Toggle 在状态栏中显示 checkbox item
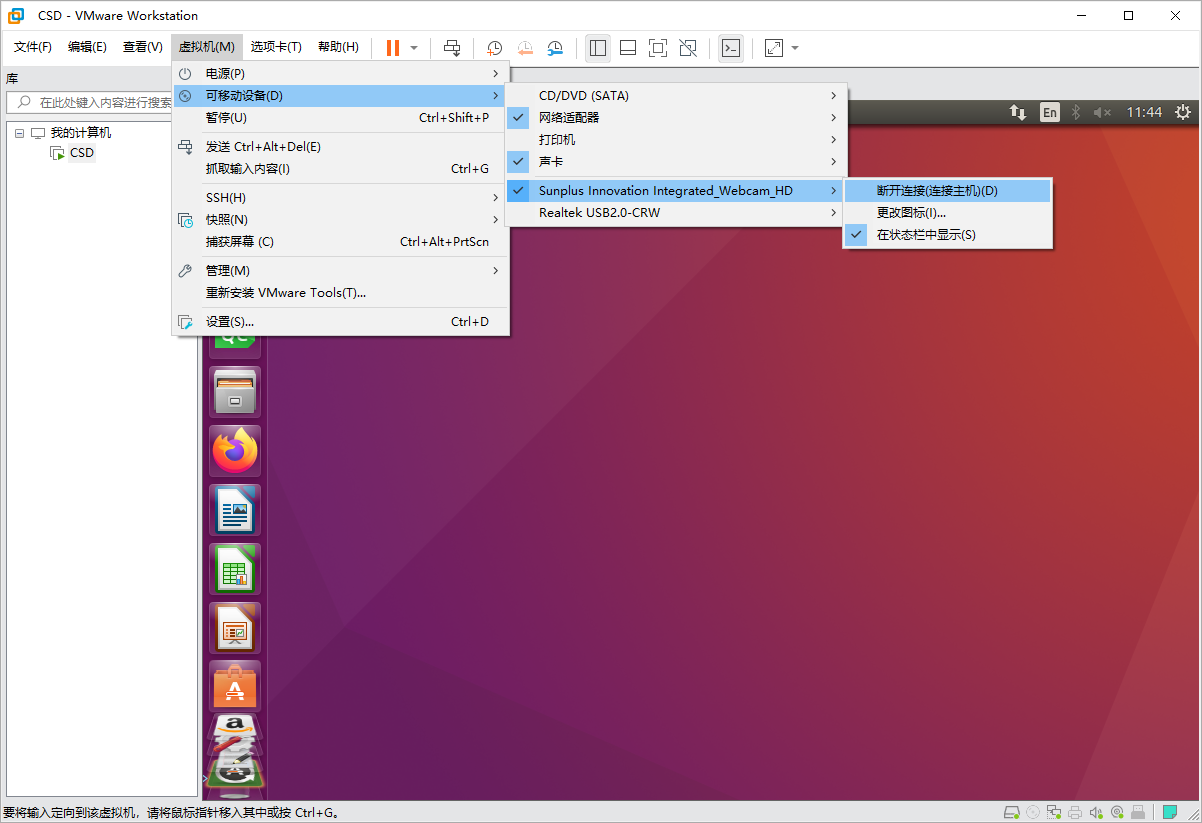The image size is (1202, 823). point(948,235)
